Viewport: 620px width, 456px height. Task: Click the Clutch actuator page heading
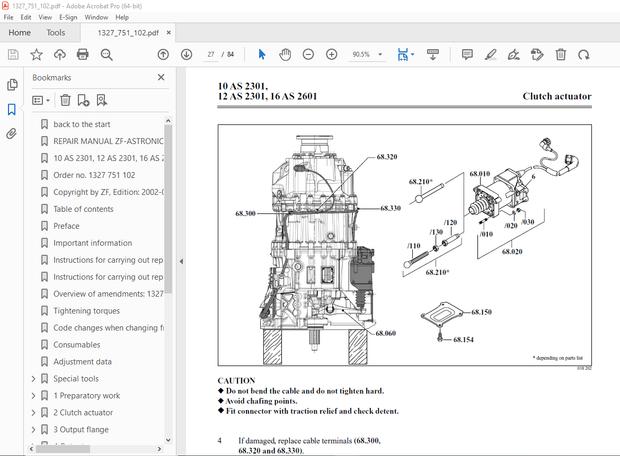coord(557,96)
